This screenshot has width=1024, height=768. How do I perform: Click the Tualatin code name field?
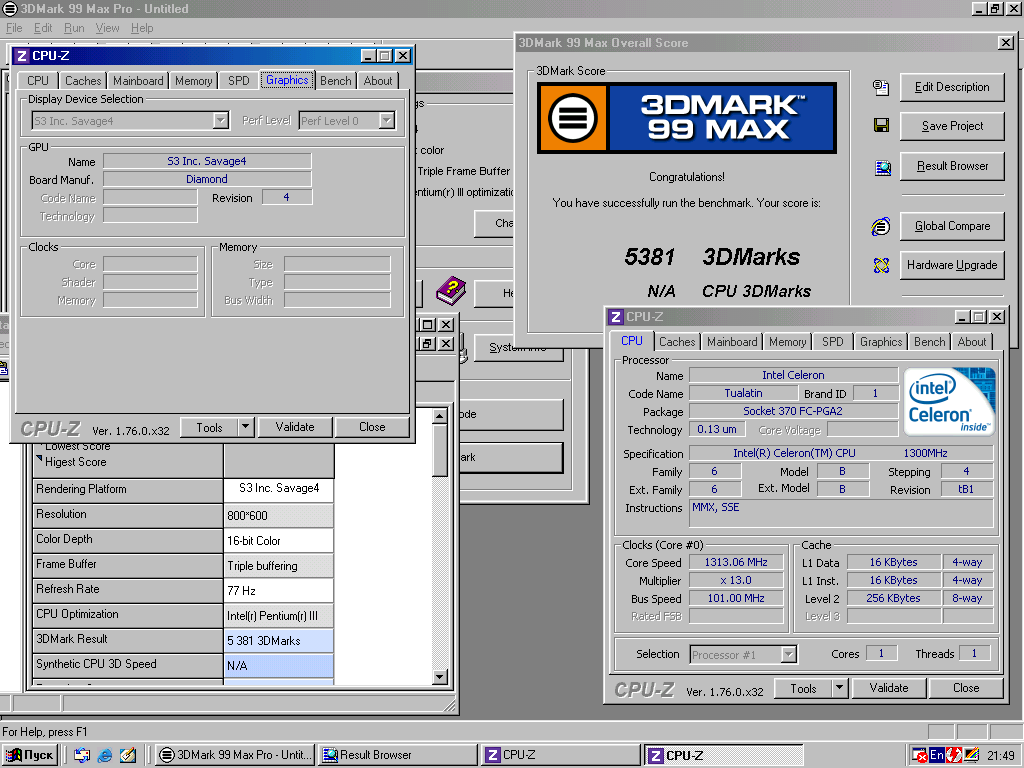click(743, 393)
